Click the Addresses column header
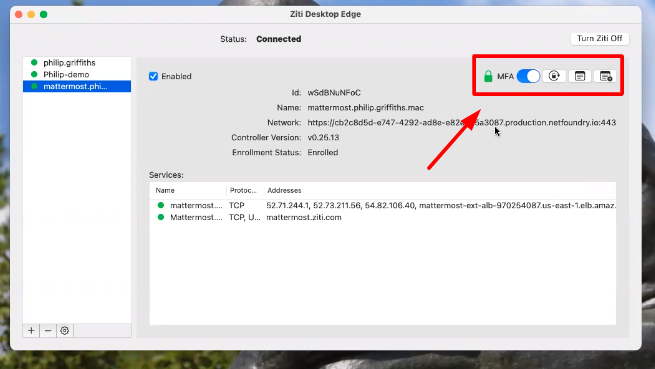 click(x=284, y=191)
